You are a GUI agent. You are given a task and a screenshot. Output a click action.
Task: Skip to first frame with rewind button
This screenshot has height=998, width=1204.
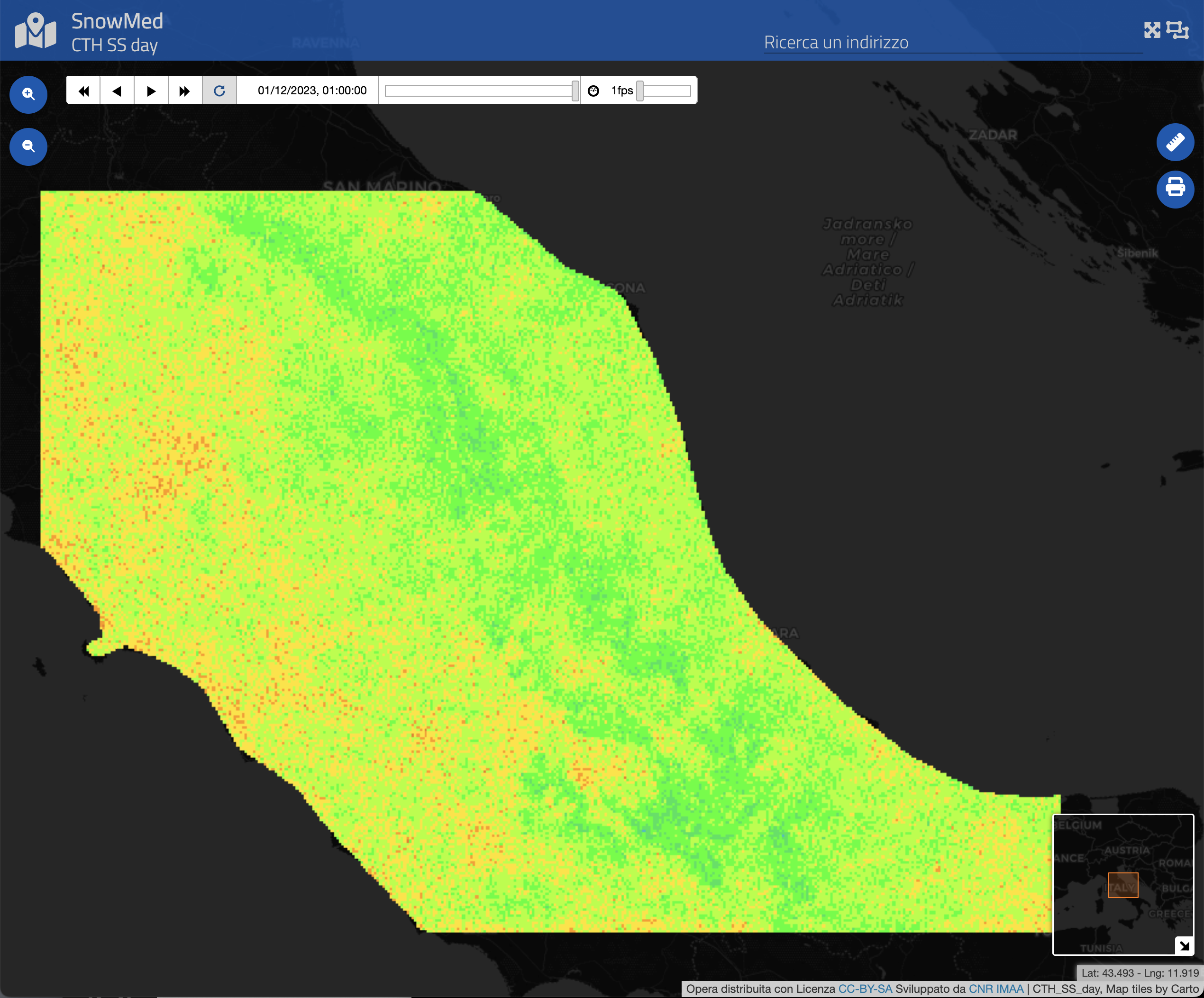(x=84, y=91)
